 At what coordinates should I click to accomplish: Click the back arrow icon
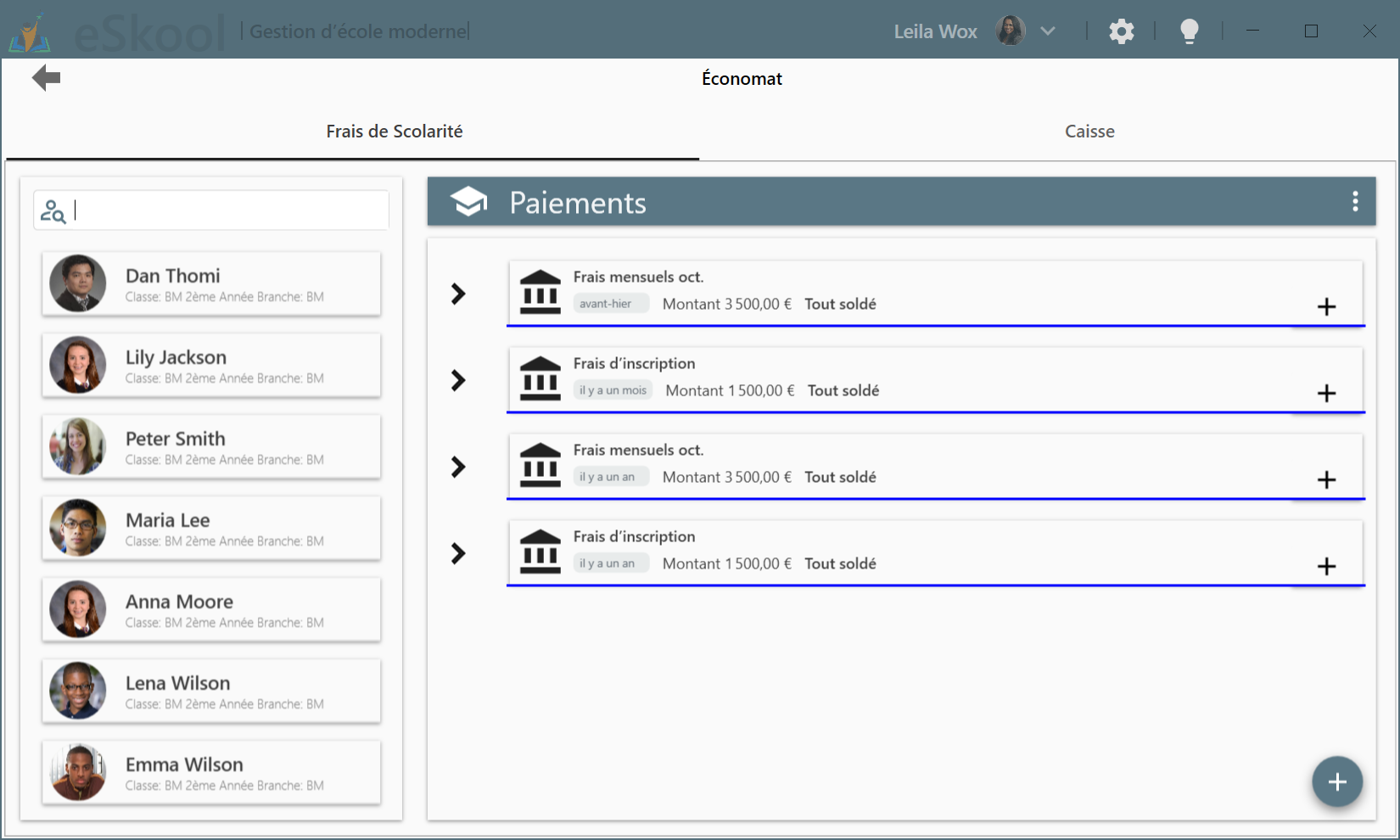(46, 78)
